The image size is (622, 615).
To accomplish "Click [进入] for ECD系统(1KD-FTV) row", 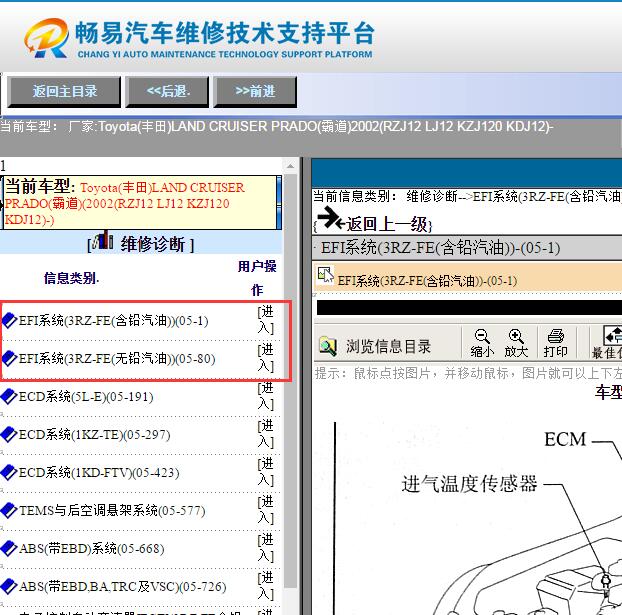I will (265, 472).
